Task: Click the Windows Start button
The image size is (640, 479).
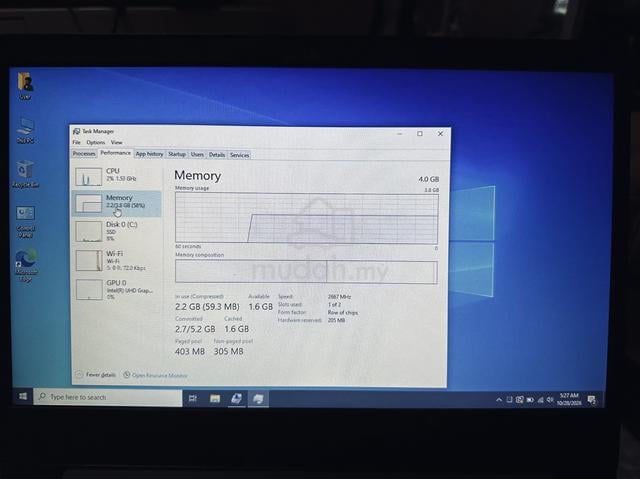Action: coord(23,397)
